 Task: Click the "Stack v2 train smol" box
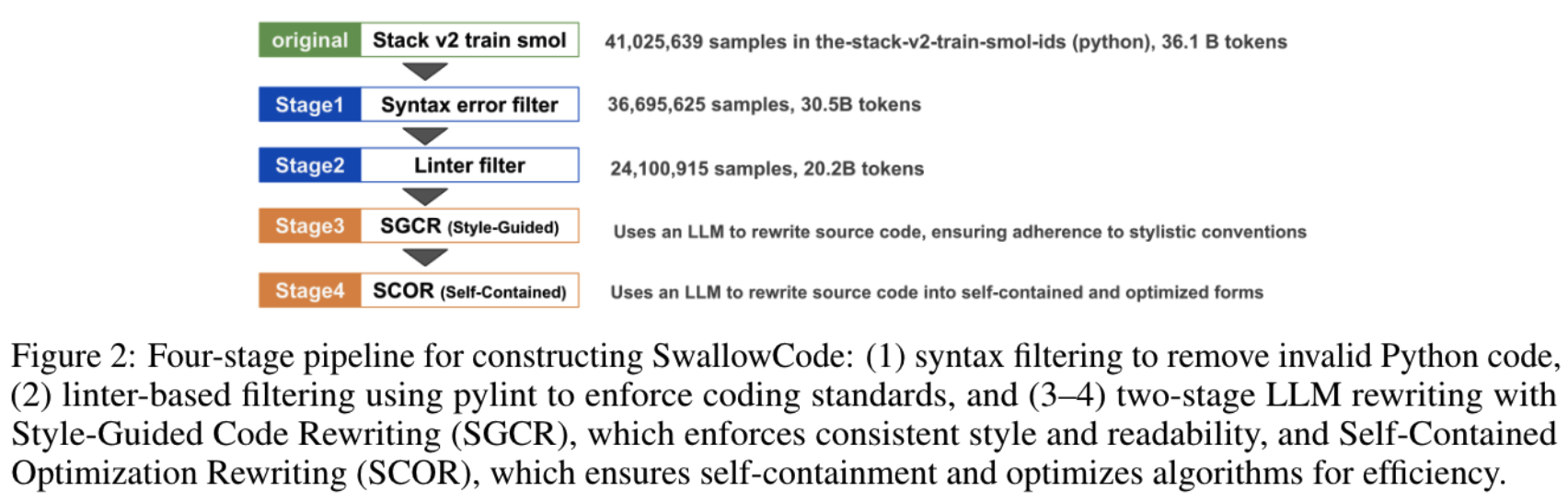point(469,40)
